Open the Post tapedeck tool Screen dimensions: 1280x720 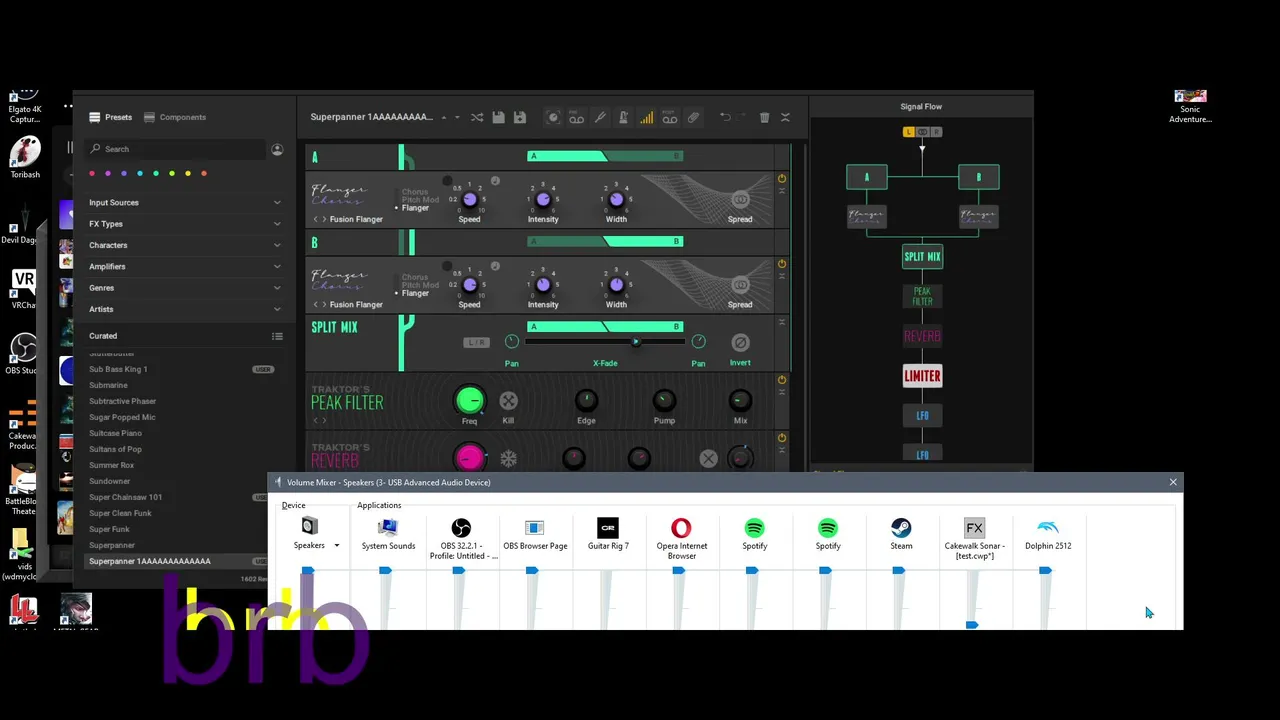click(x=670, y=117)
